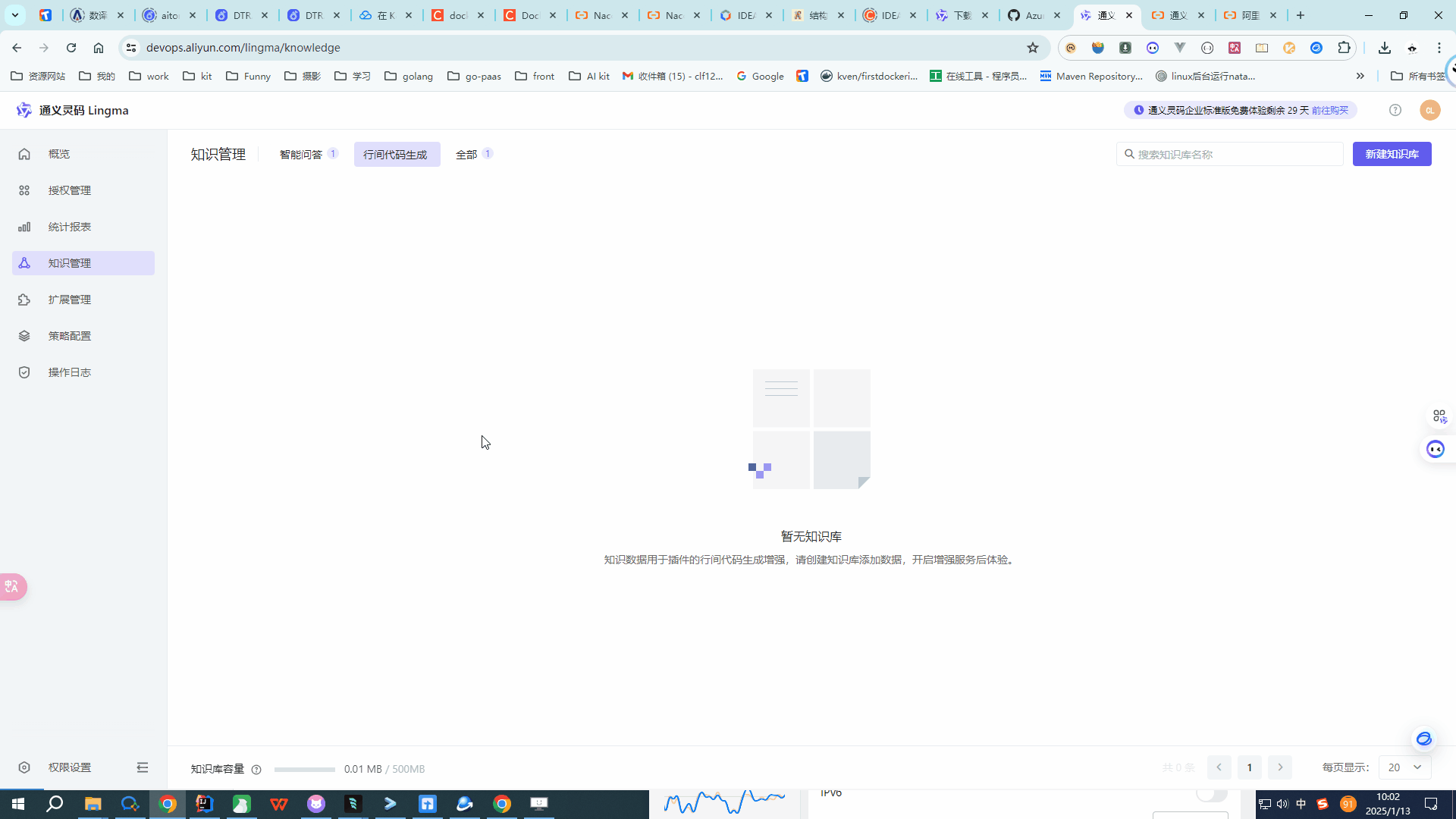The width and height of the screenshot is (1456, 819).
Task: Click the help question mark icon in header
Action: coord(1395,110)
